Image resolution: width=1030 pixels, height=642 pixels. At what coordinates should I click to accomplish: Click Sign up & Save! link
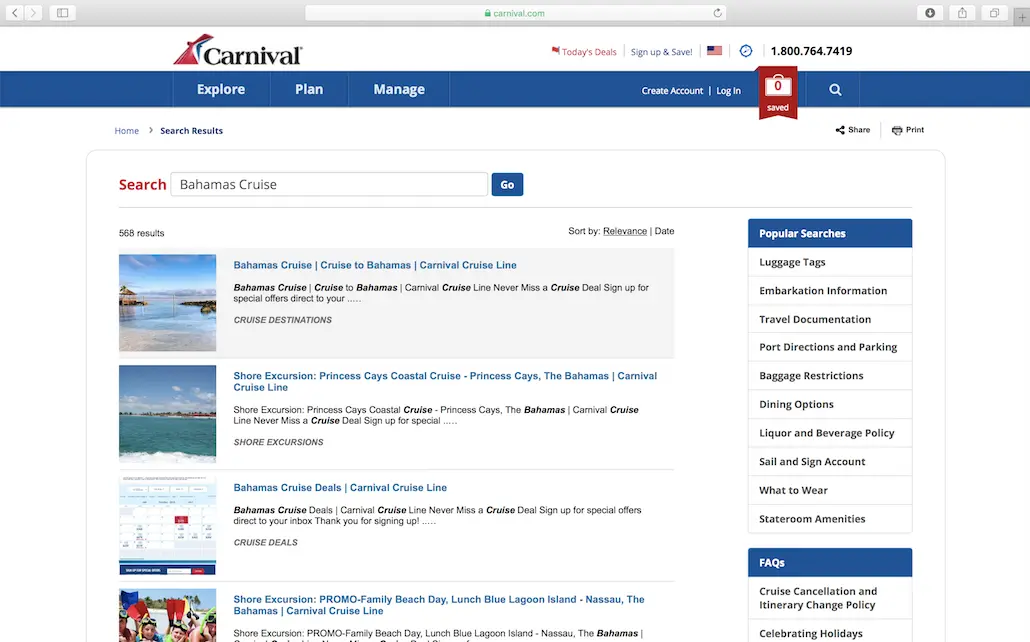[661, 51]
